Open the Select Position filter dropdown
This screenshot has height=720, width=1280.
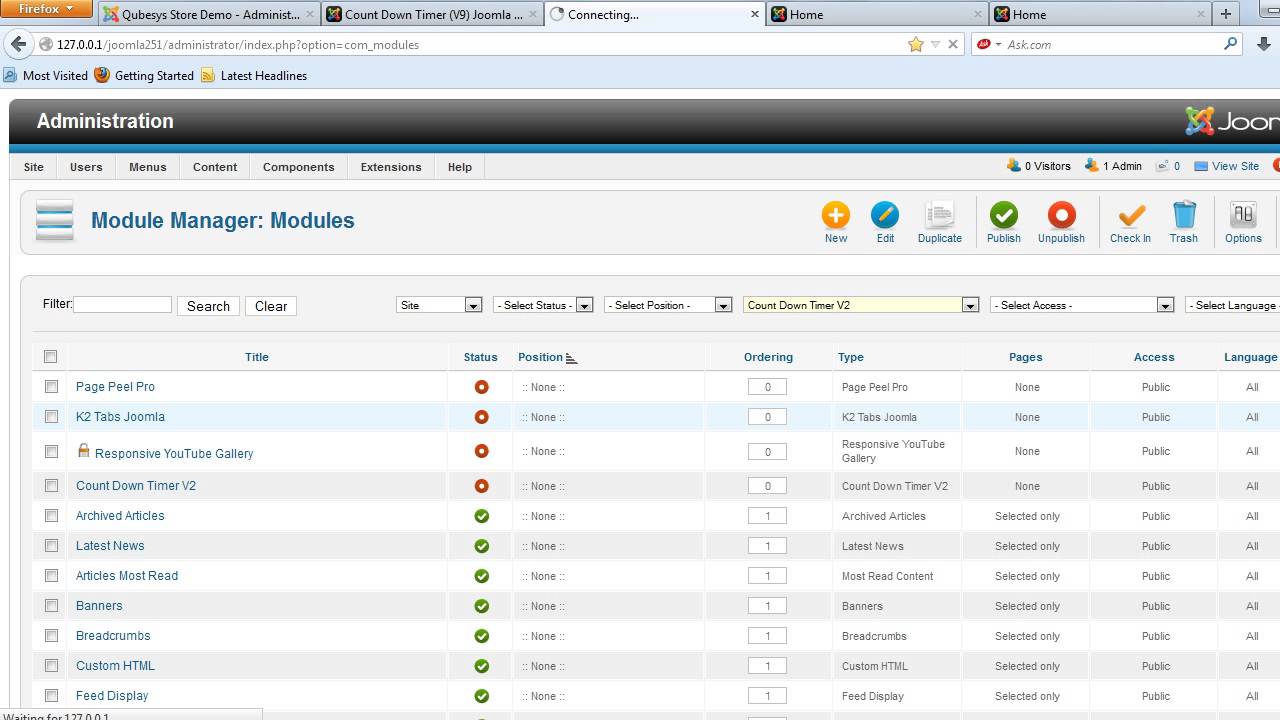coord(668,305)
